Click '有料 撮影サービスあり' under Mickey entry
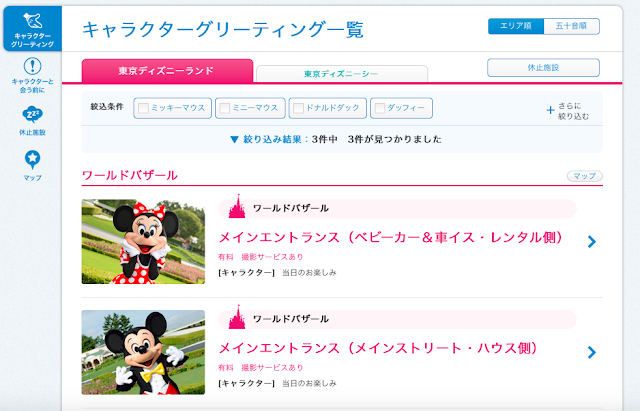 (261, 368)
